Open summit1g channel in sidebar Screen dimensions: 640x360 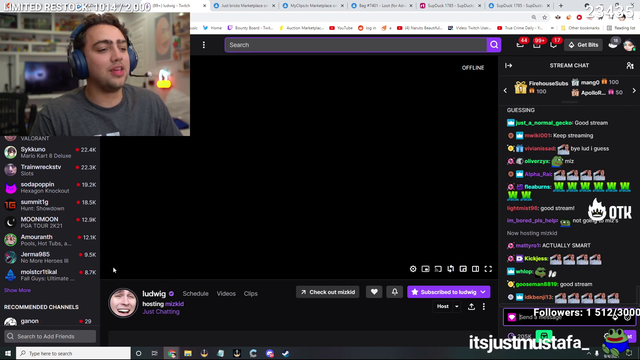click(x=50, y=205)
